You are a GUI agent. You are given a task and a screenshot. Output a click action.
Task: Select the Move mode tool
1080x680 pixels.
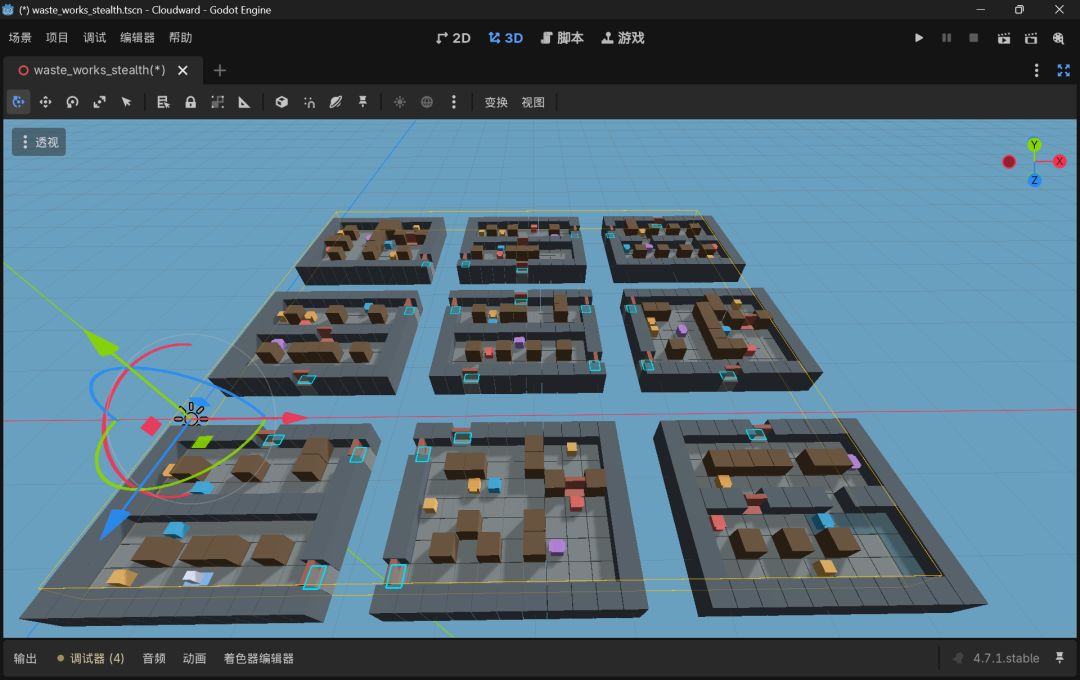45,102
